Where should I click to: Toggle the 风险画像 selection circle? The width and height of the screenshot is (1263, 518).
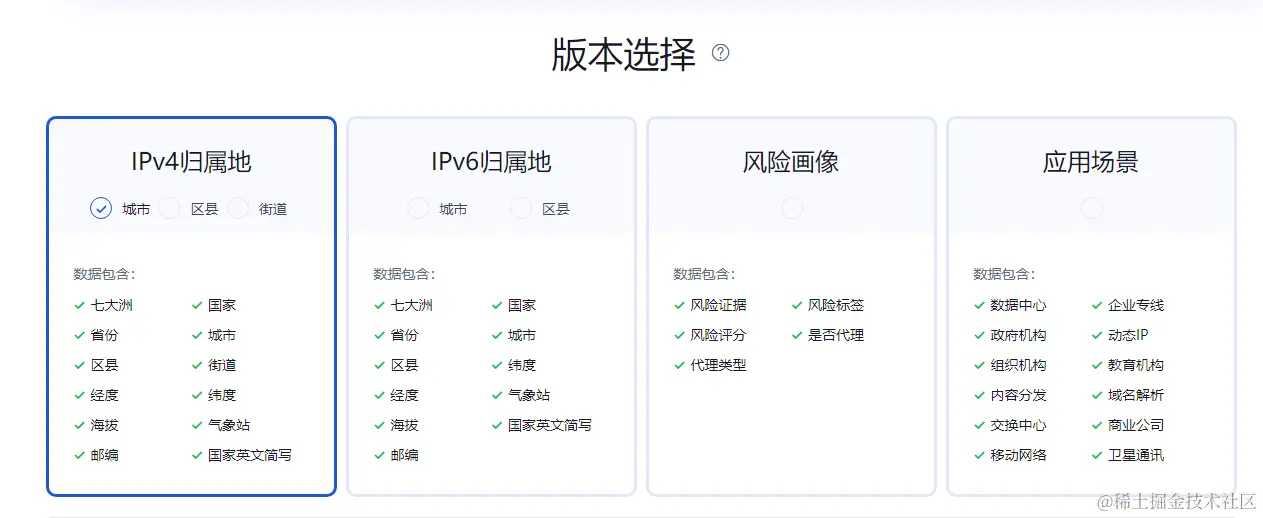[x=792, y=208]
